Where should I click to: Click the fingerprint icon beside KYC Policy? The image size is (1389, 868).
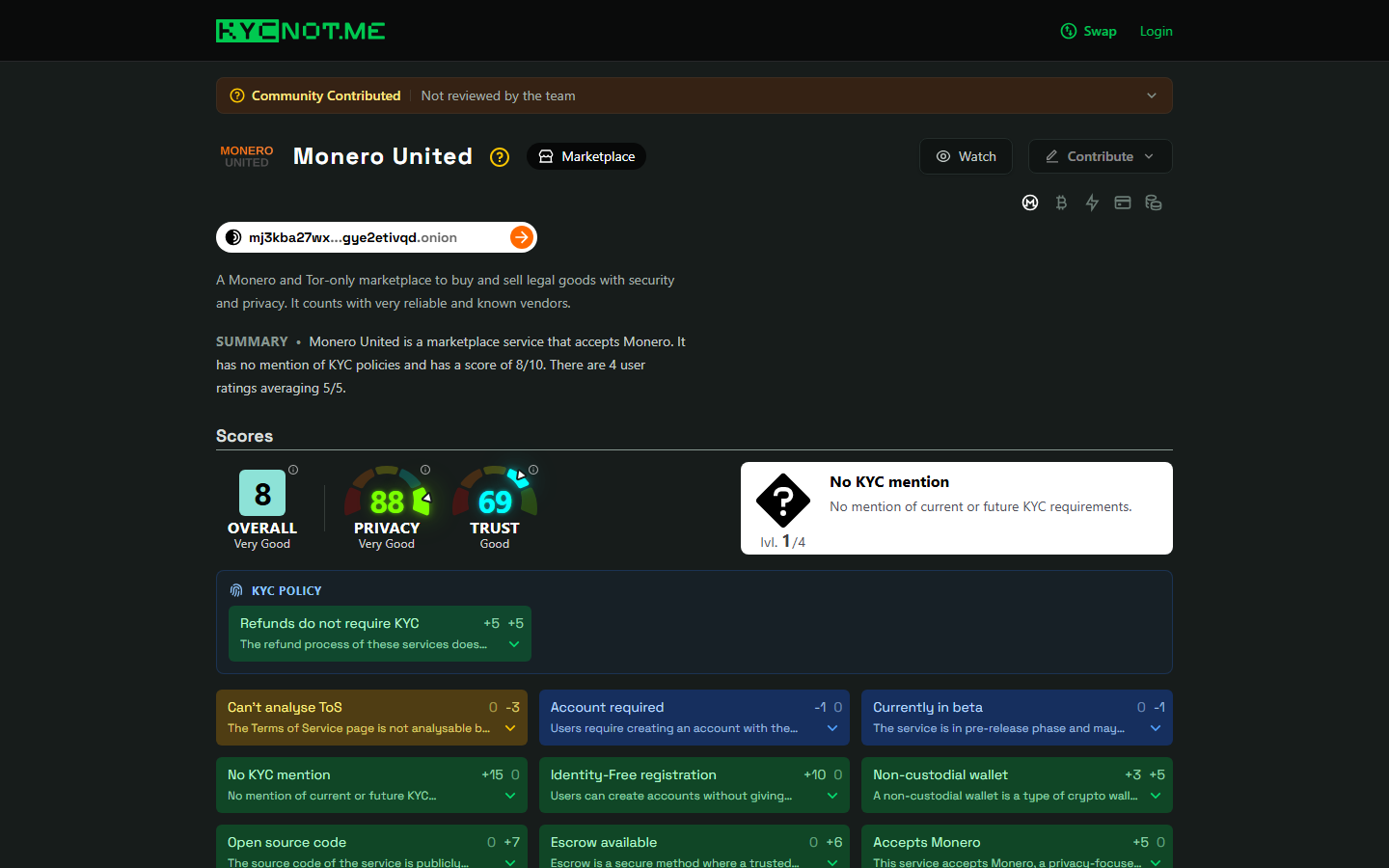pyautogui.click(x=236, y=590)
